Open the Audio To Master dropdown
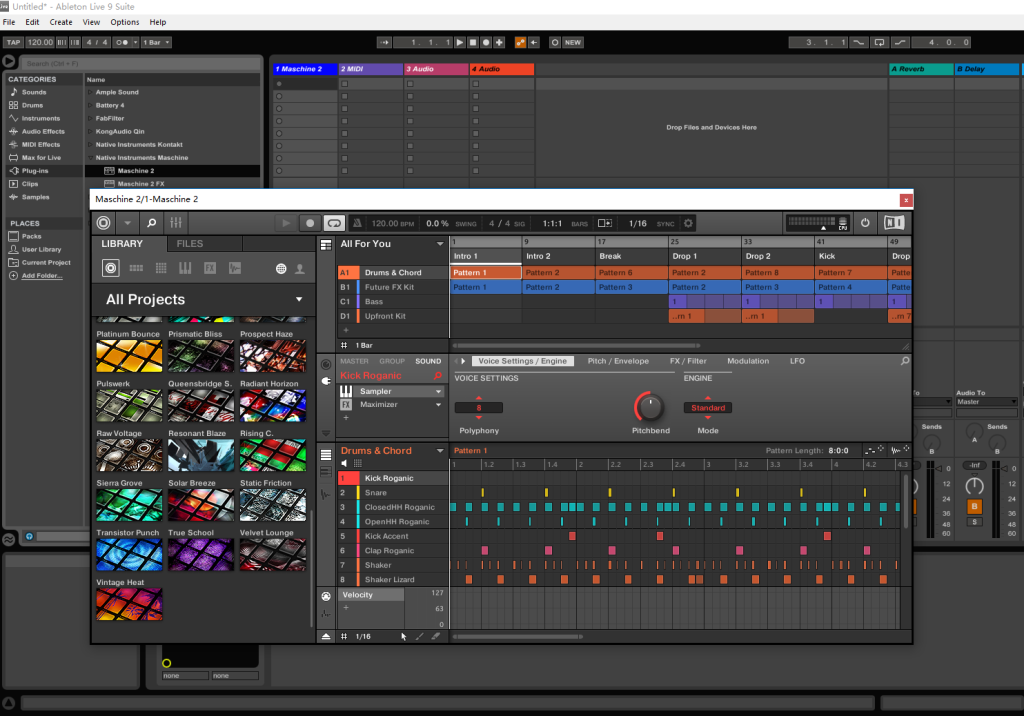1024x716 pixels. tap(986, 402)
